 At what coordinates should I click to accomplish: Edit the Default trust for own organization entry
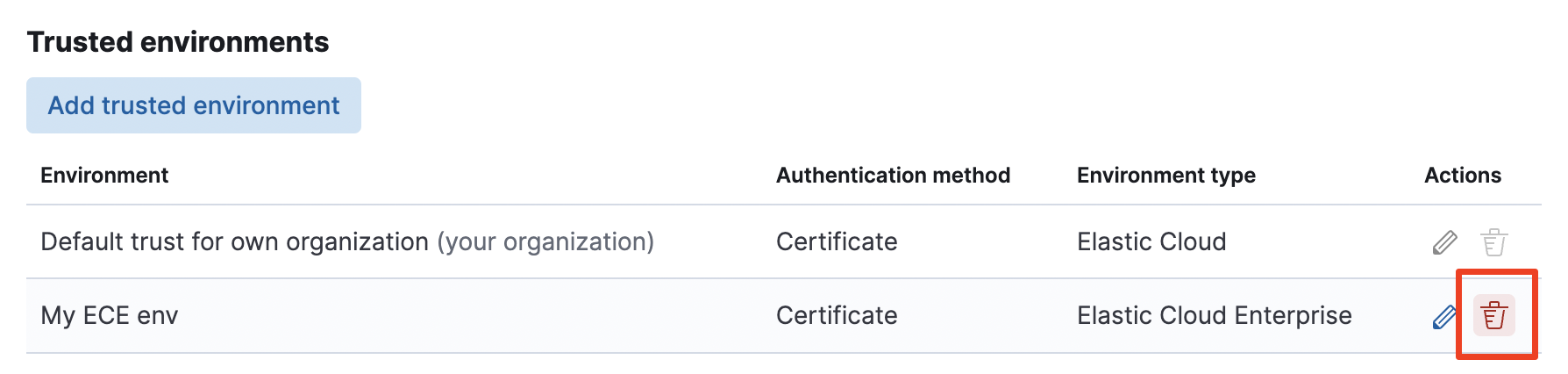(x=1444, y=241)
